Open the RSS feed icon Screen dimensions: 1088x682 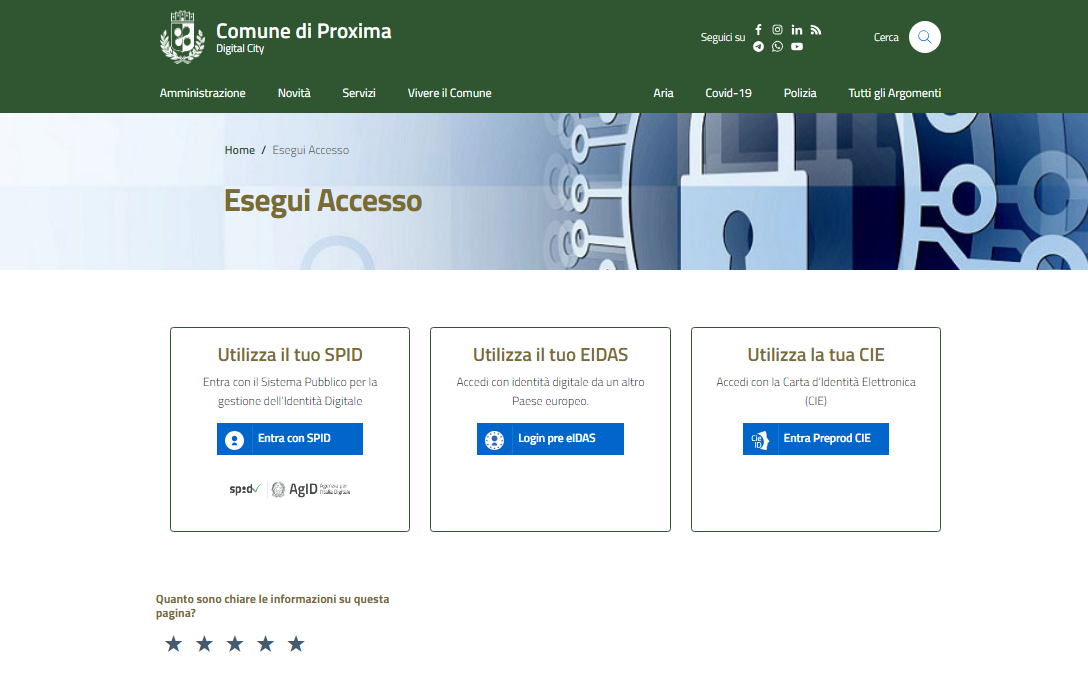tap(816, 30)
